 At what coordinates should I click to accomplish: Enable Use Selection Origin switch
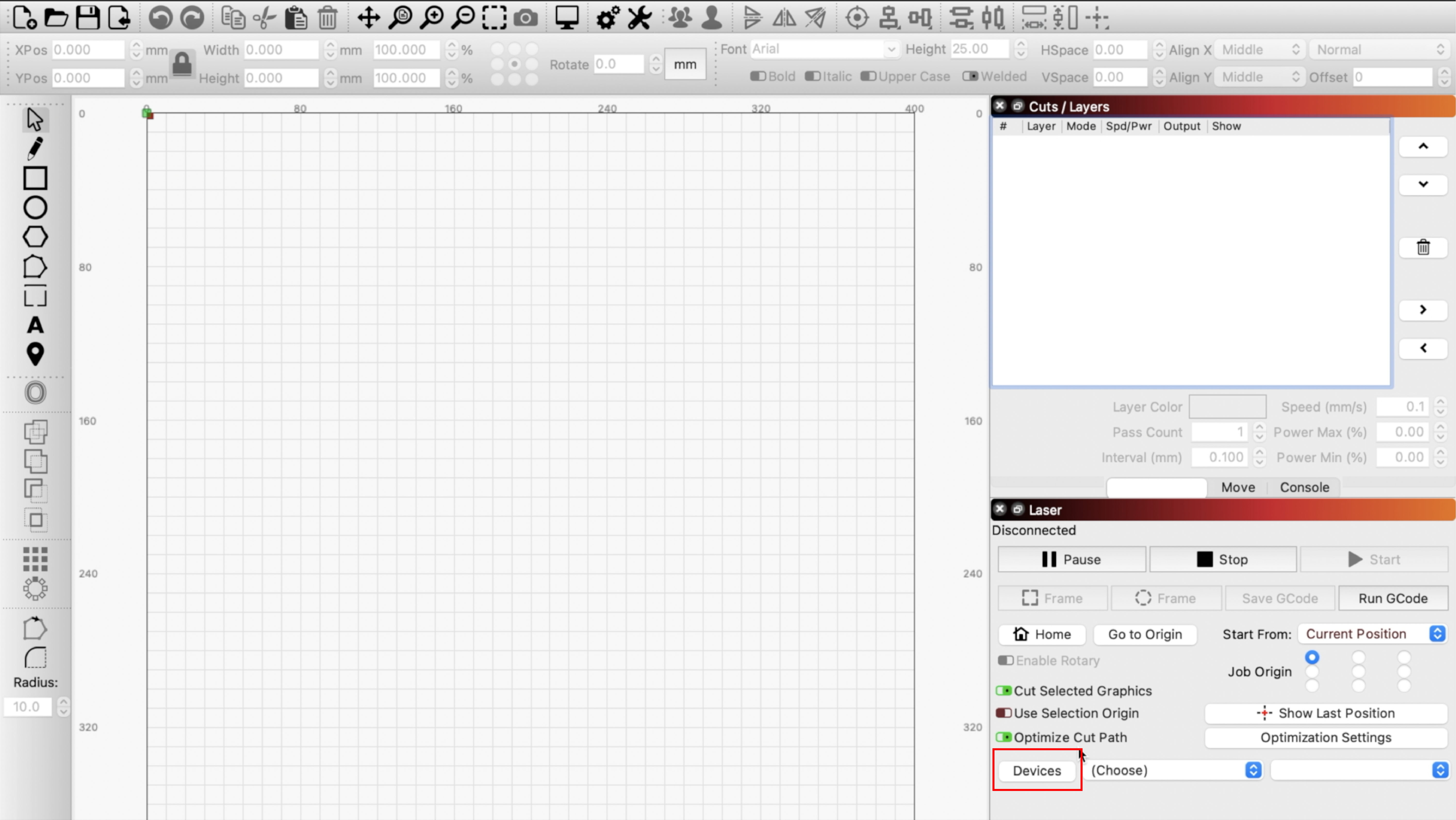pos(1004,713)
